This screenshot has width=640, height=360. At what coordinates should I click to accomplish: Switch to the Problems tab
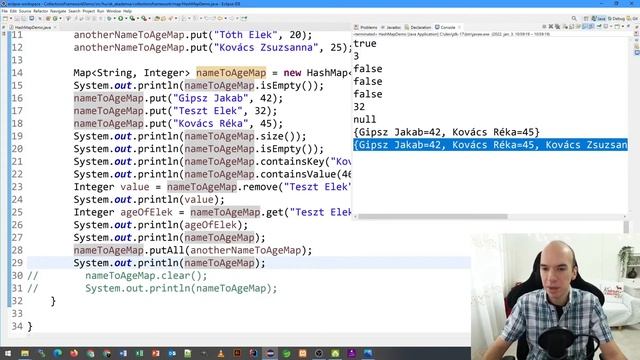coord(366,27)
